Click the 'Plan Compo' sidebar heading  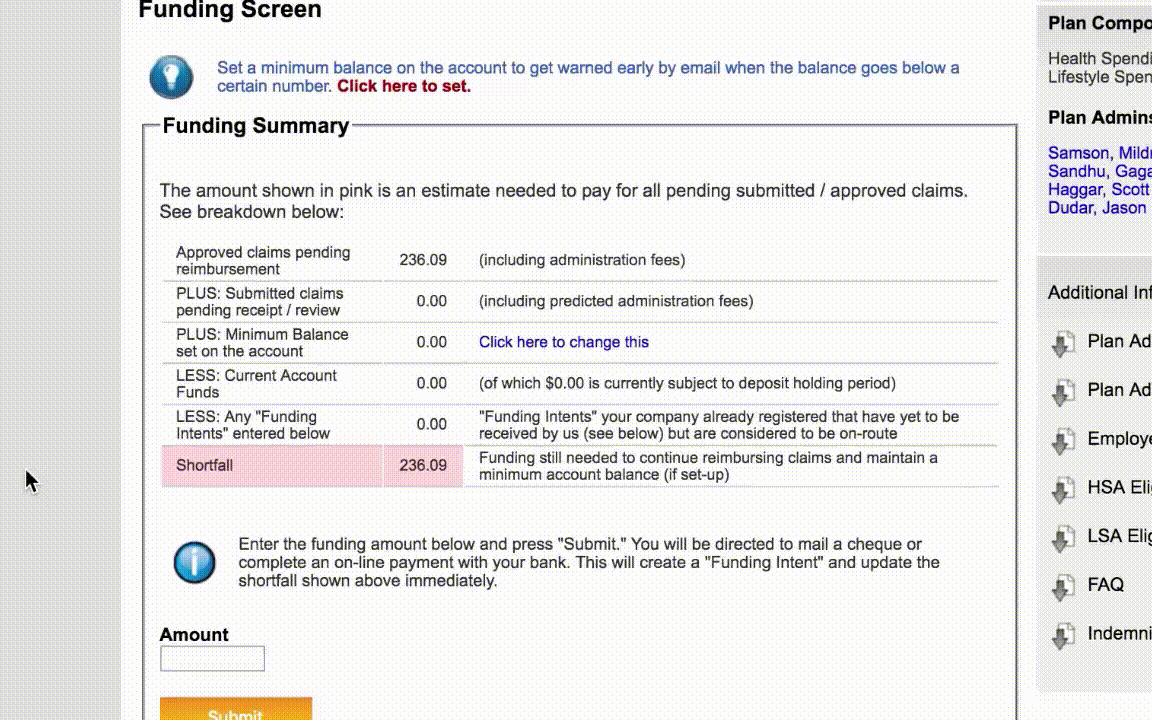(1100, 23)
